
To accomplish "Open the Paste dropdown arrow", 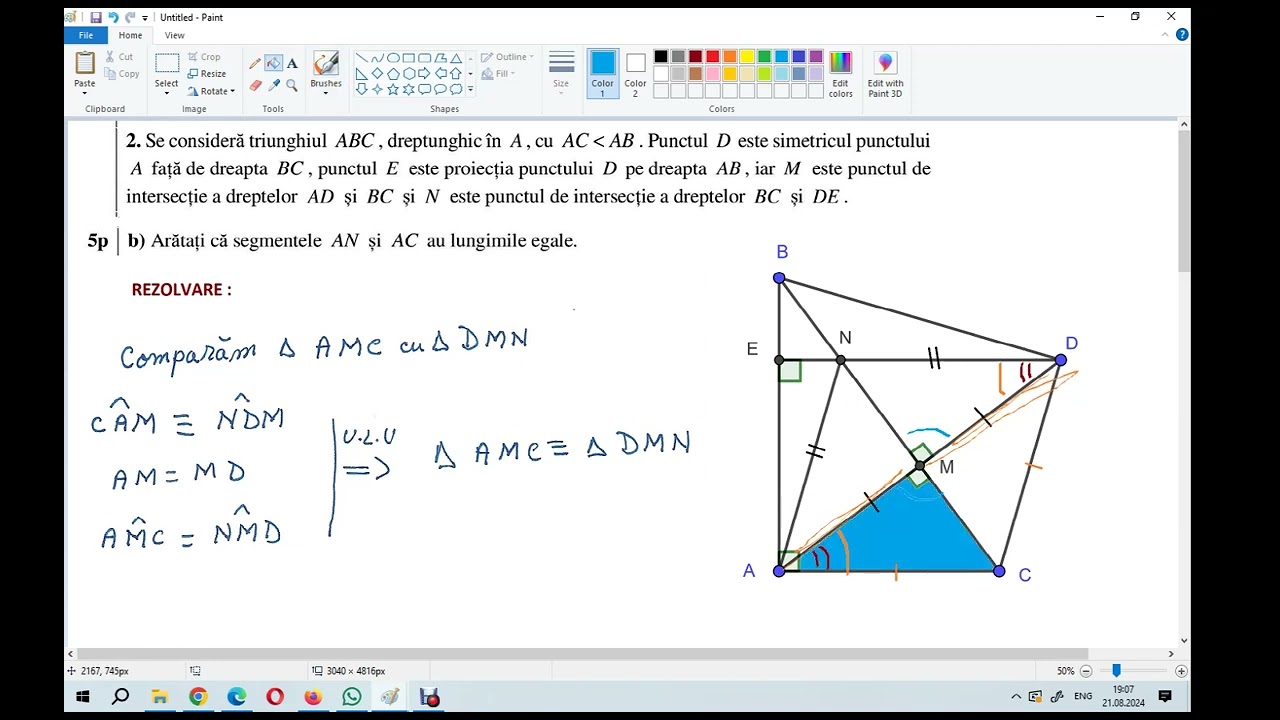I will pyautogui.click(x=85, y=92).
